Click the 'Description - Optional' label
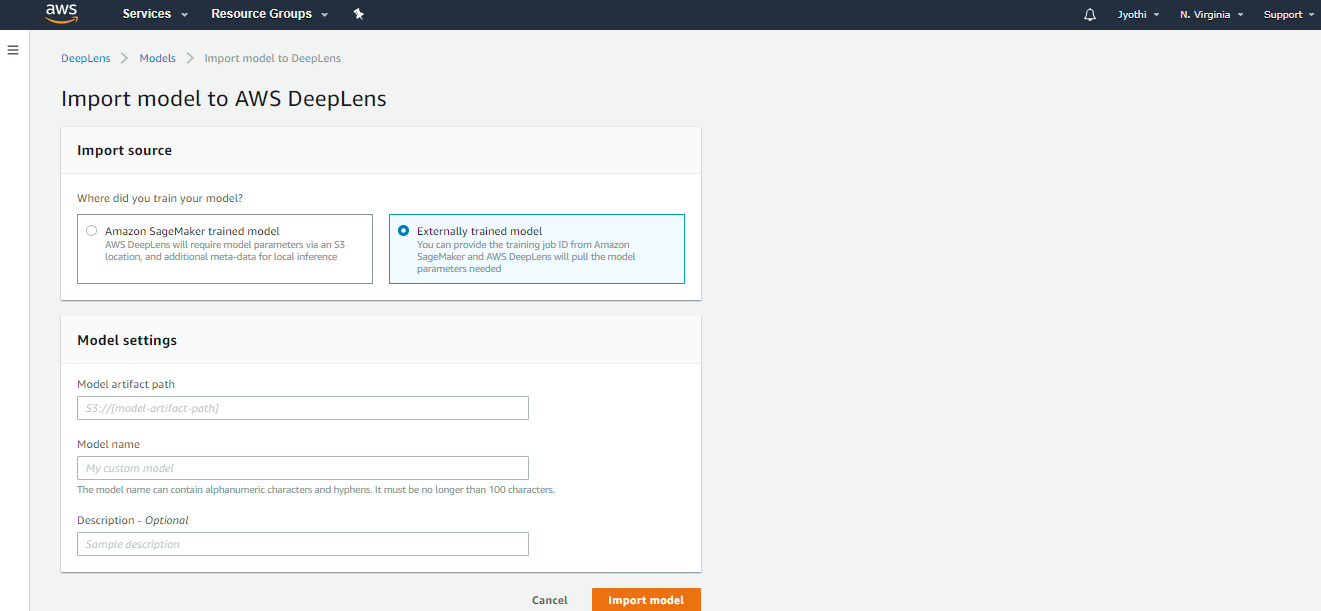The width and height of the screenshot is (1321, 611). click(133, 520)
